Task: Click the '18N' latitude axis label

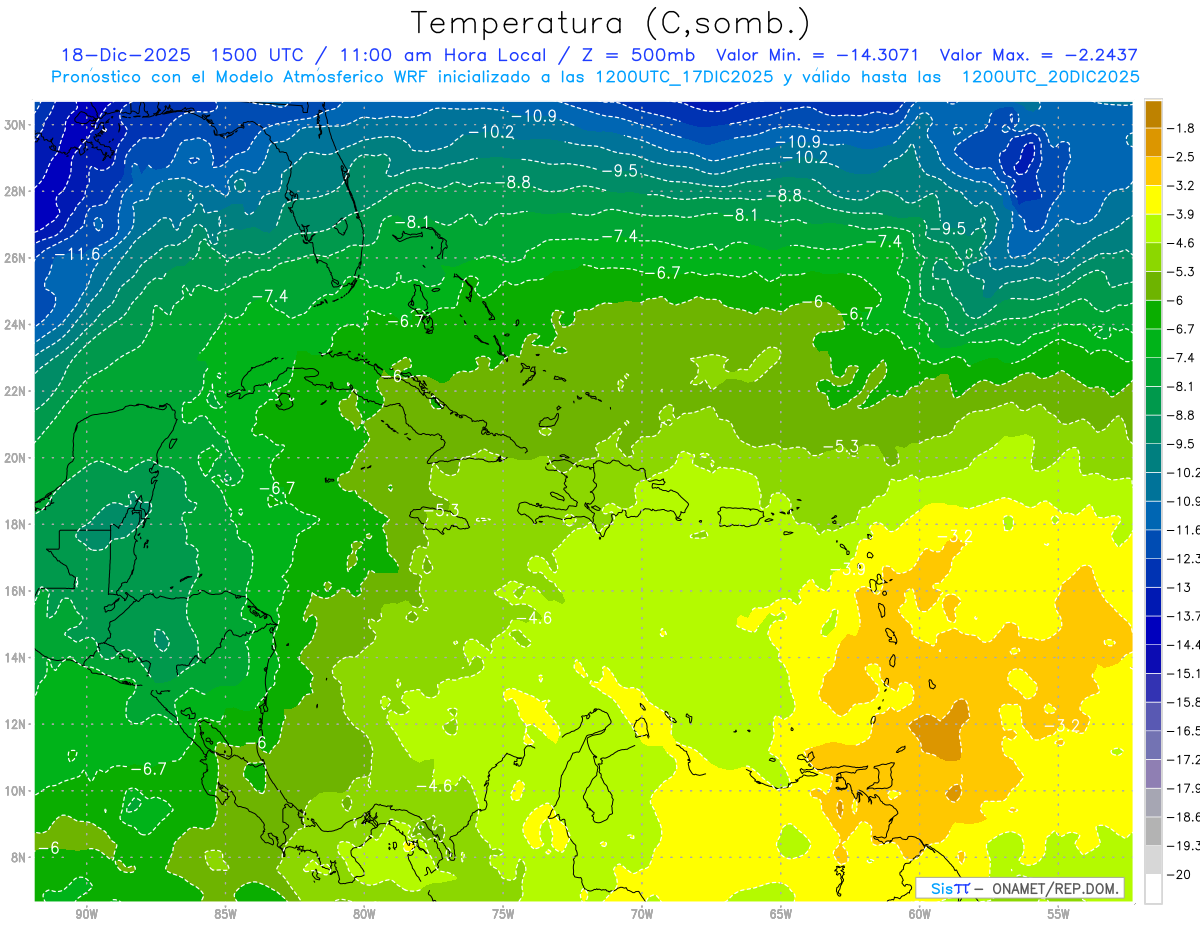Action: [x=17, y=525]
